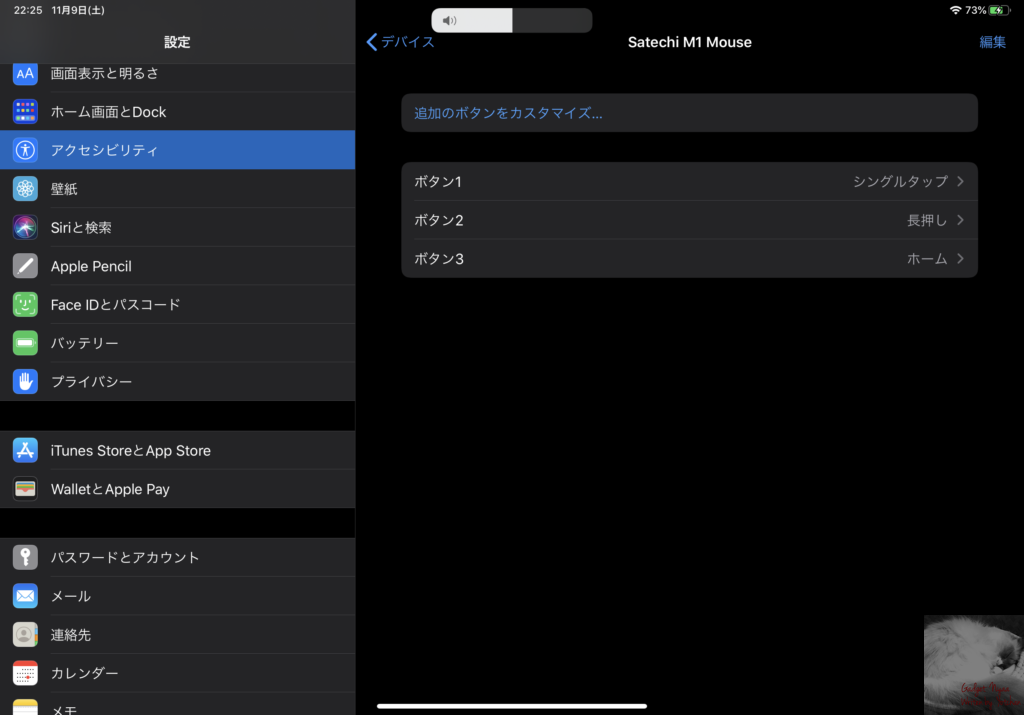Open the 画面表示と明るさ settings icon
The height and width of the screenshot is (715, 1024).
(25, 74)
